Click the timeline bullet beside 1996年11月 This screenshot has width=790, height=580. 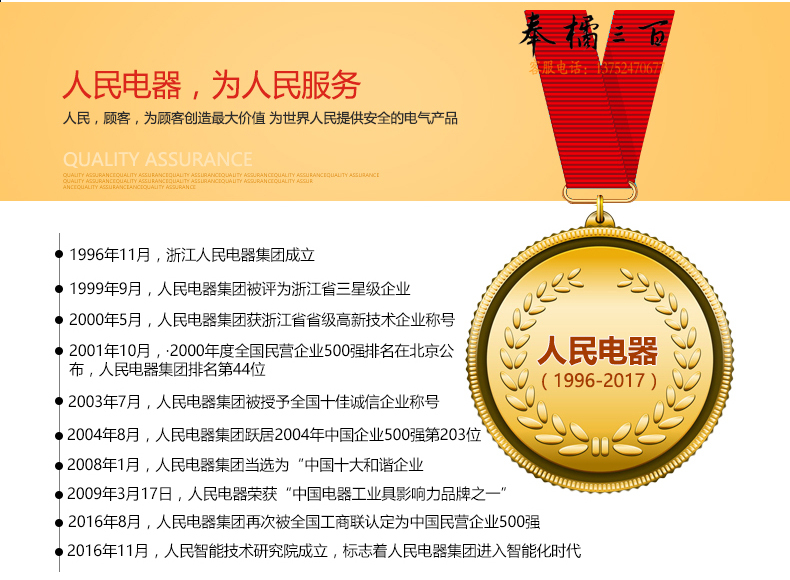[x=59, y=254]
